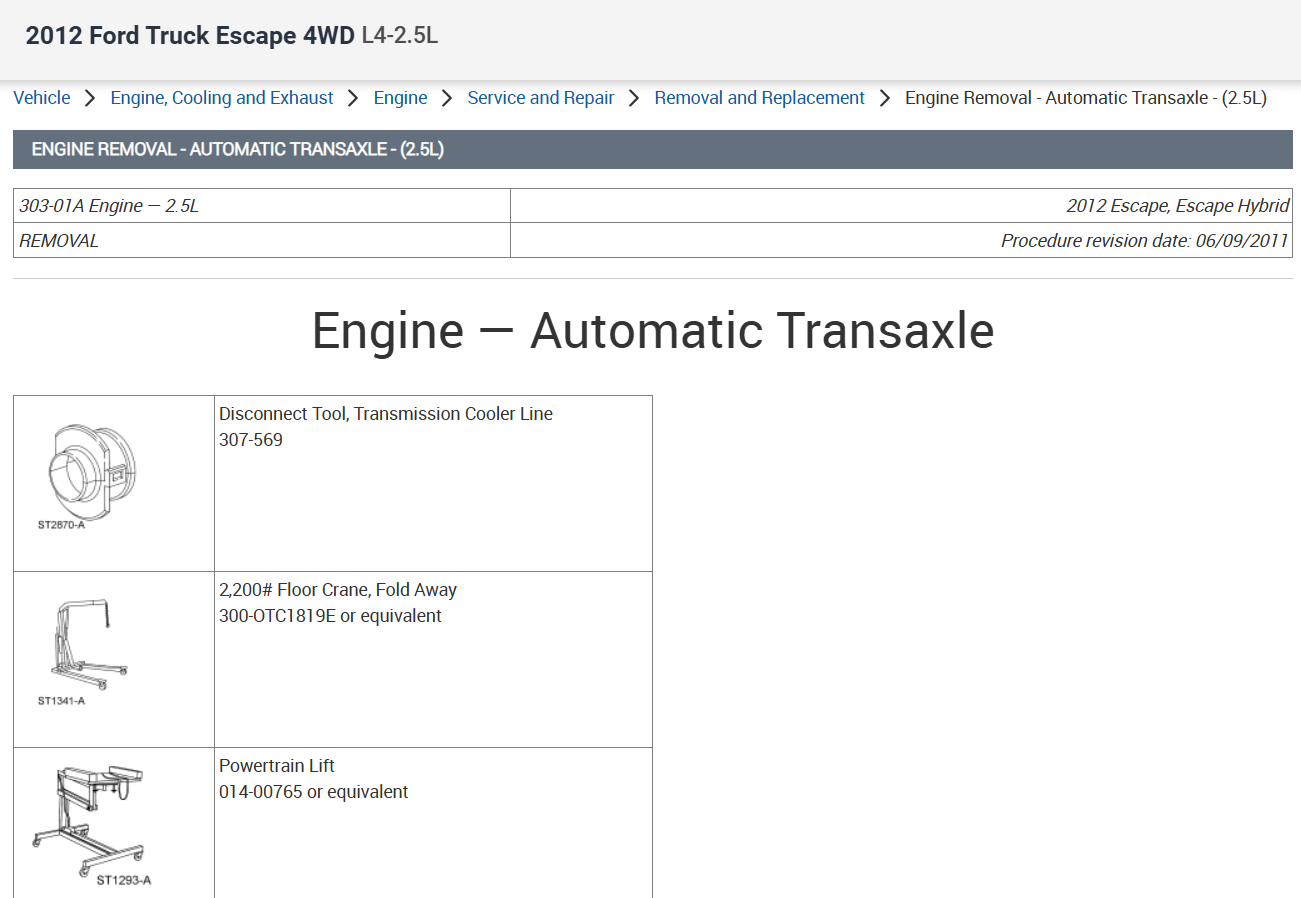Image resolution: width=1301 pixels, height=898 pixels.
Task: Select the 303-01A Engine — 2.5L cell
Action: click(x=262, y=206)
